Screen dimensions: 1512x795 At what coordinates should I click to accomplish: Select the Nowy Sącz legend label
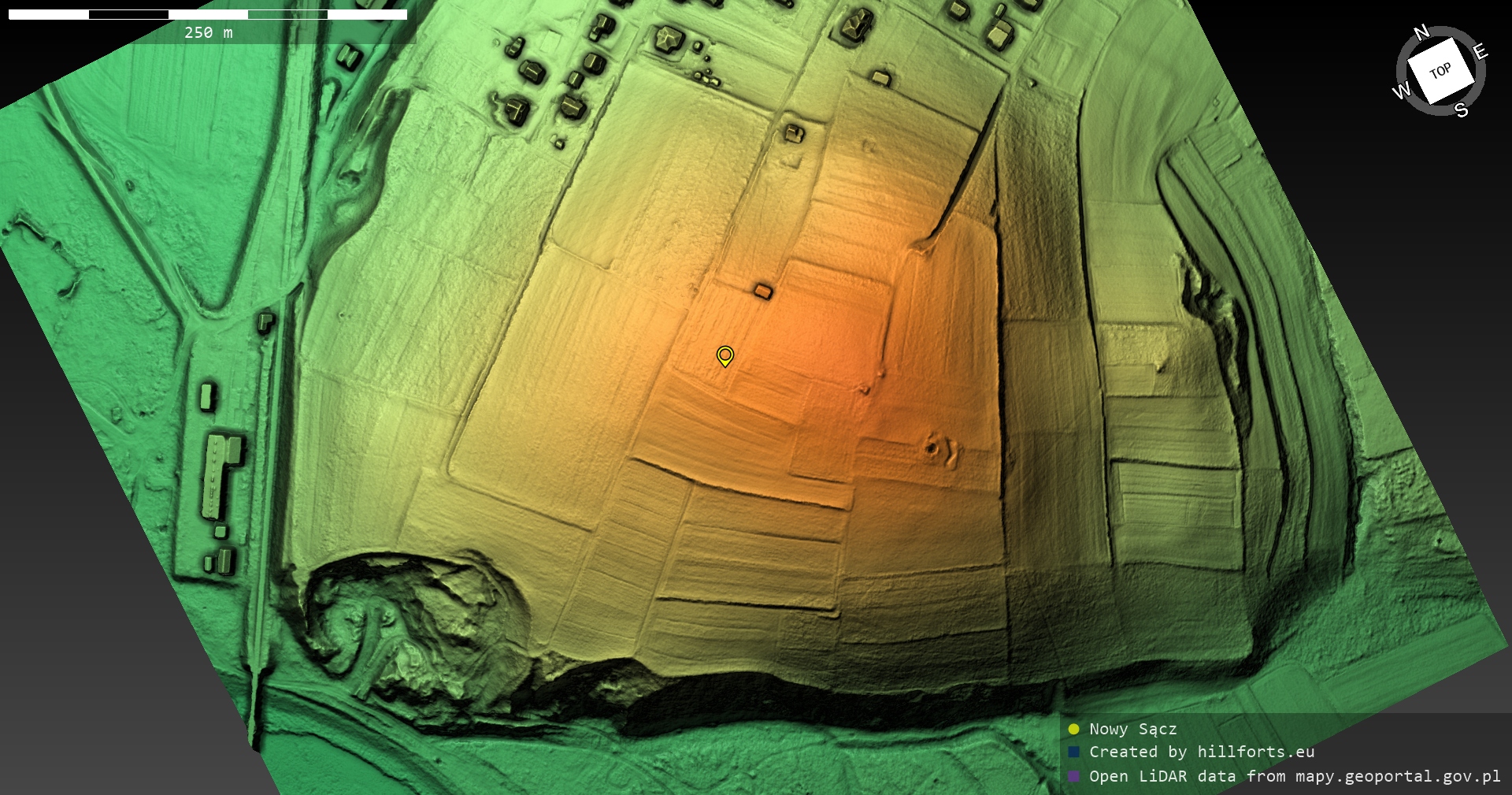tap(1132, 729)
